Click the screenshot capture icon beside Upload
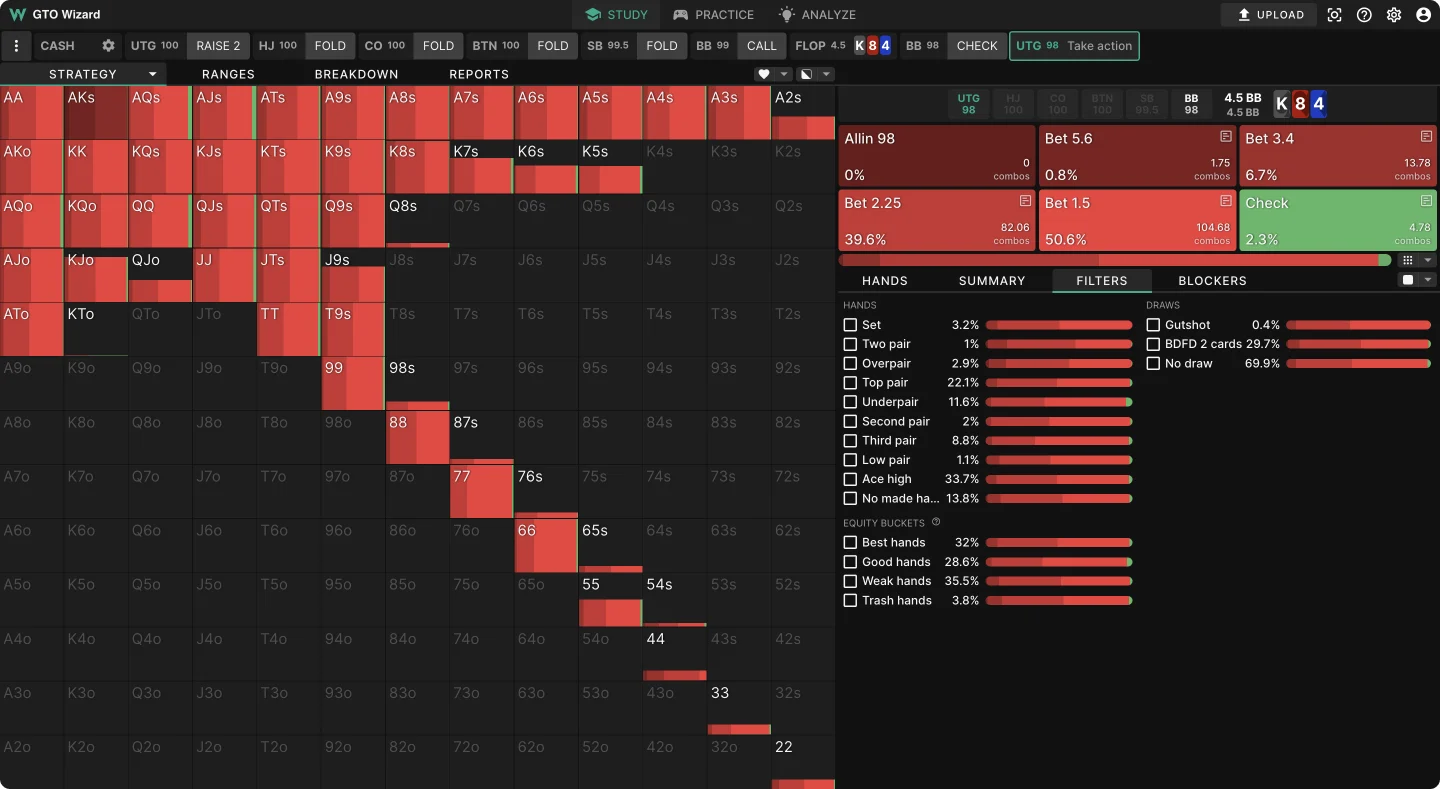The height and width of the screenshot is (789, 1440). pyautogui.click(x=1334, y=15)
